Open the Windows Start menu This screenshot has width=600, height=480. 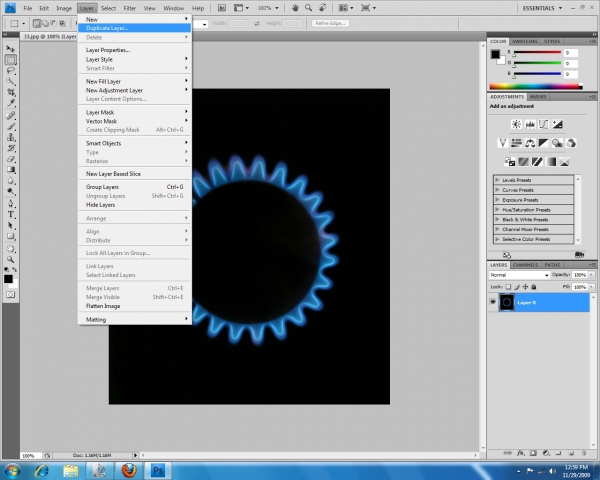(x=12, y=470)
